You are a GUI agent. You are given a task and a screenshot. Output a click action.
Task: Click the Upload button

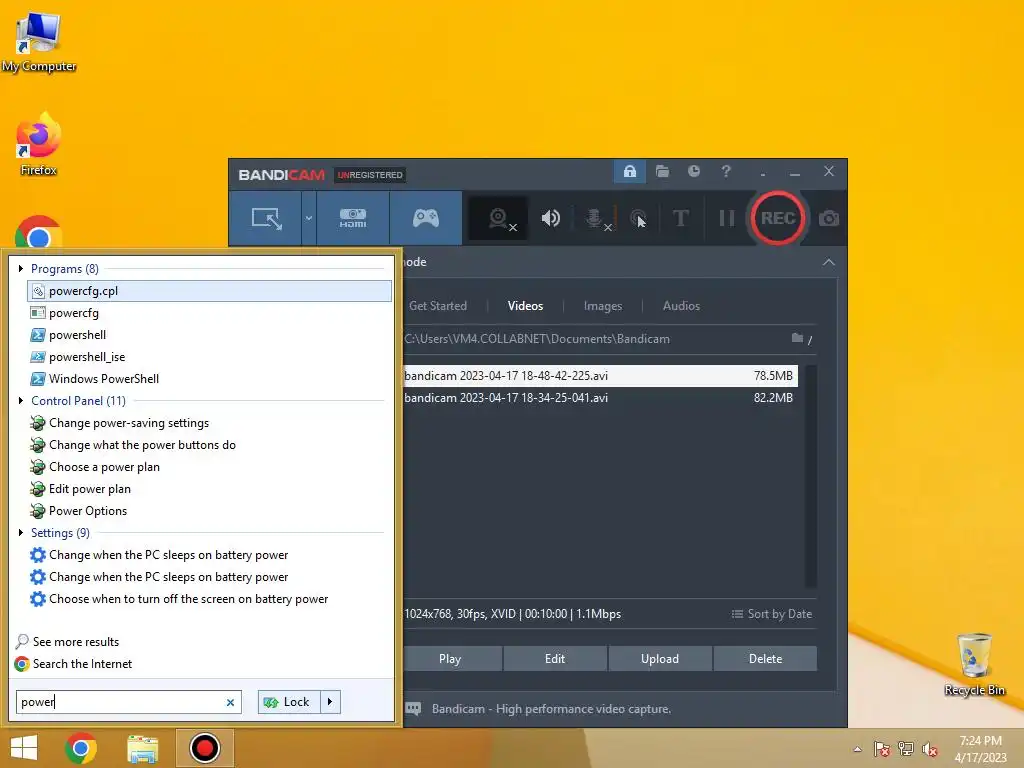pyautogui.click(x=660, y=658)
